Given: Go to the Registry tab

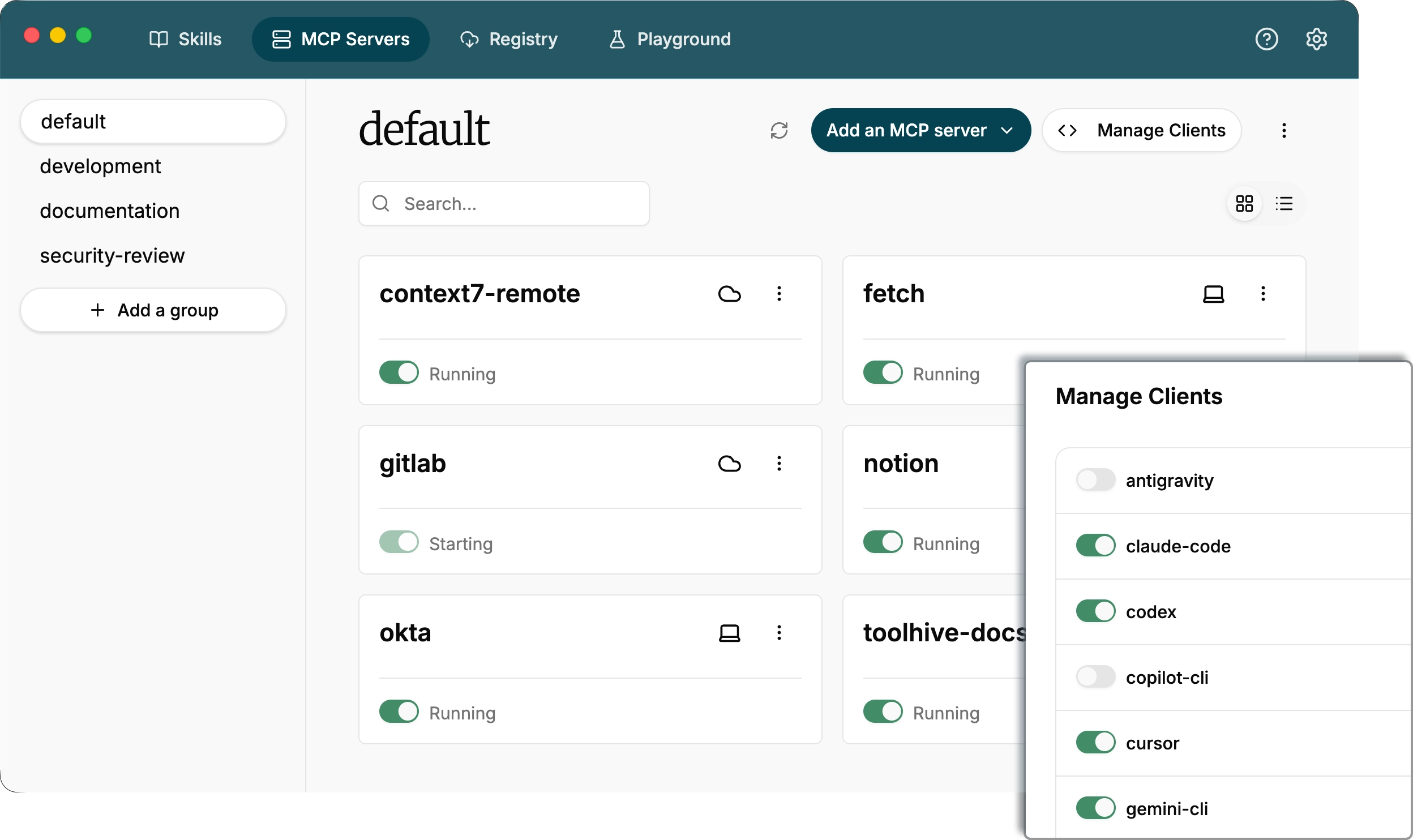Looking at the screenshot, I should (508, 39).
